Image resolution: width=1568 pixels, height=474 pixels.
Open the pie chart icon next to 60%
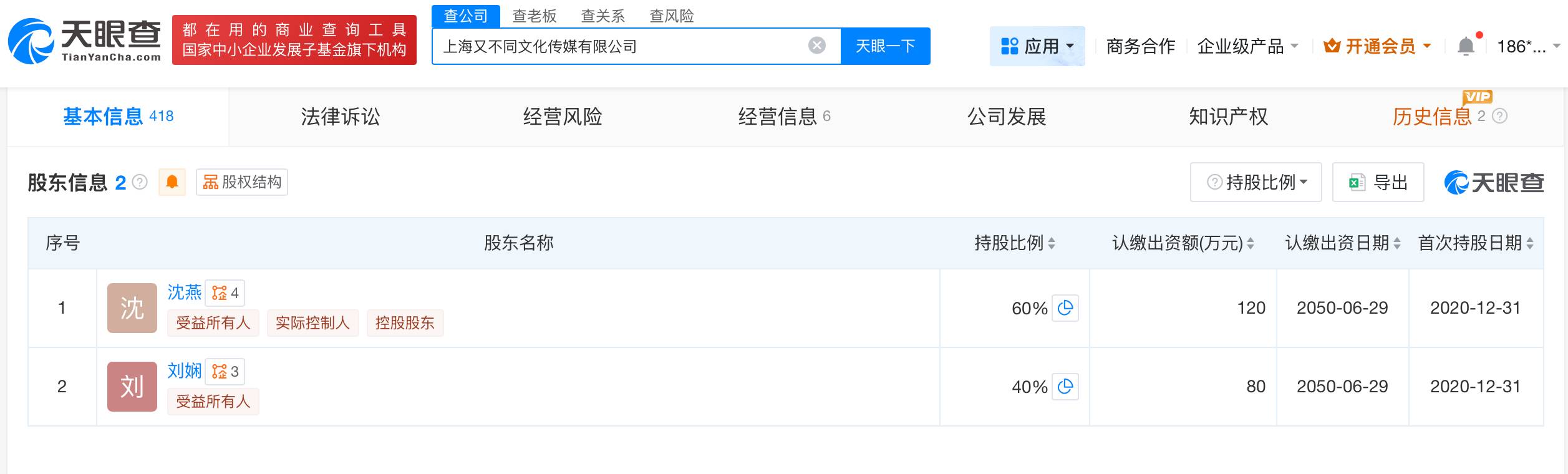[x=1065, y=308]
